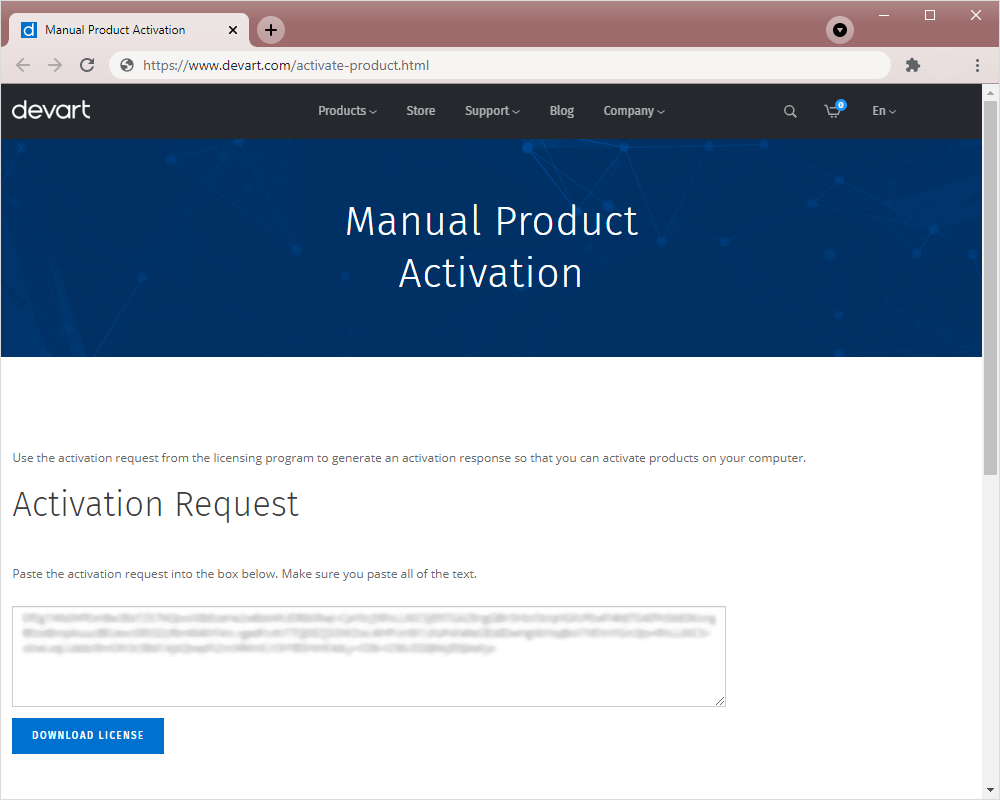Expand the Products menu
Viewport: 1000px width, 800px height.
348,111
